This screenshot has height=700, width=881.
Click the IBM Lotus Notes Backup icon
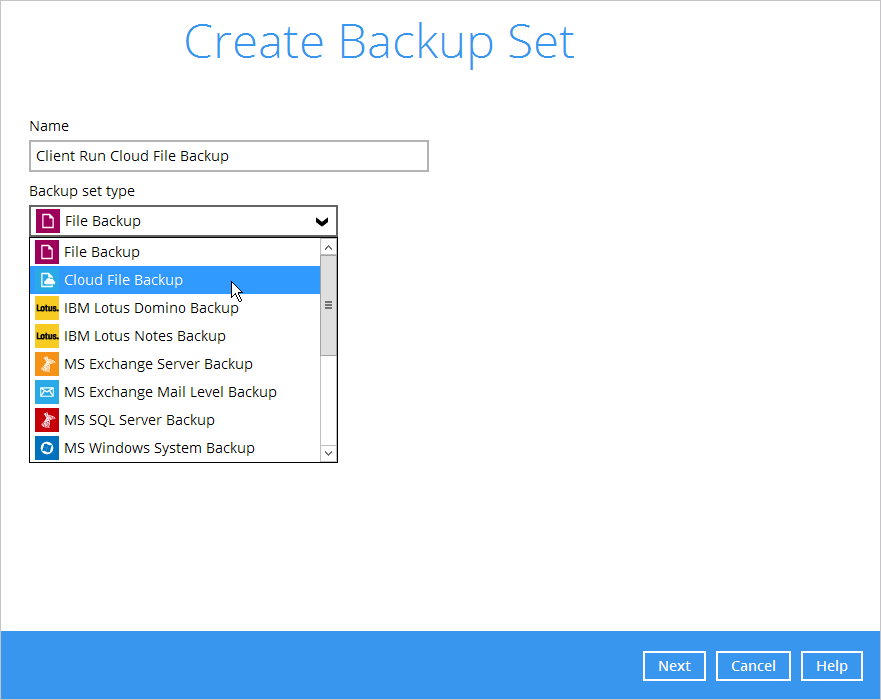(x=47, y=336)
